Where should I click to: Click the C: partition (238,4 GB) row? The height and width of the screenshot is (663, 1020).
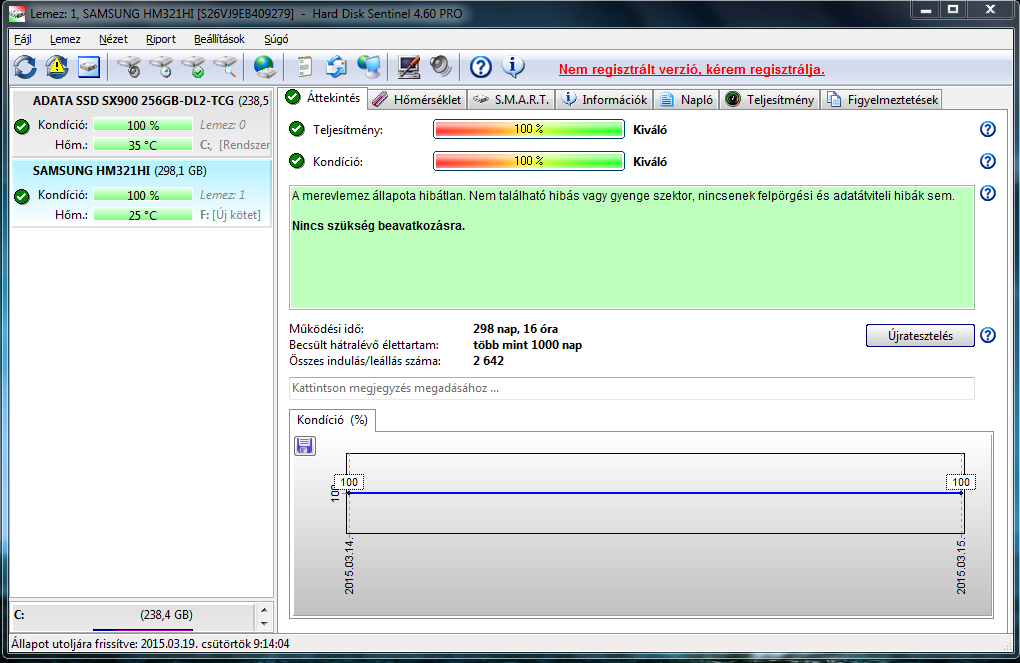[133, 616]
